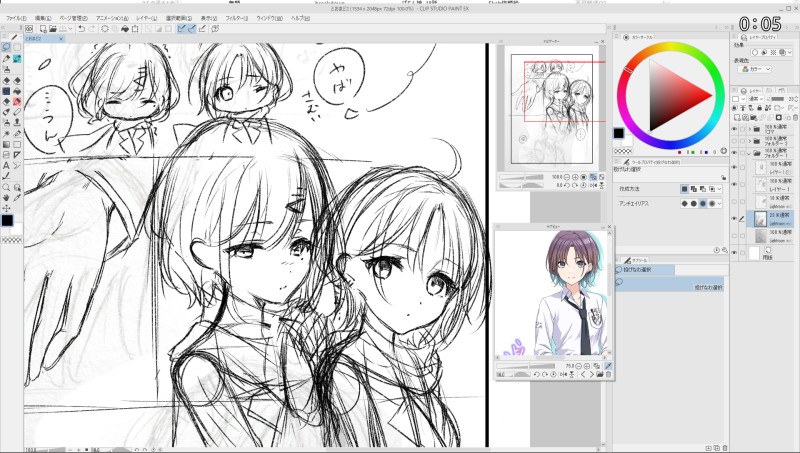The height and width of the screenshot is (453, 800).
Task: Toggle Snap to Special Ruler in command bar
Action: pyautogui.click(x=192, y=29)
